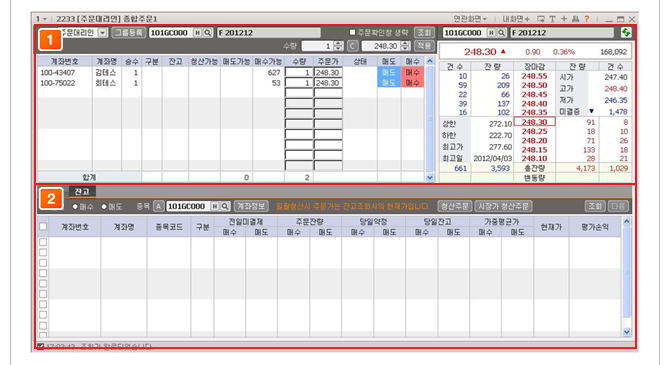Viewport: 670px width, 365px height.
Task: Click the plus icon in title bar
Action: [x=564, y=19]
